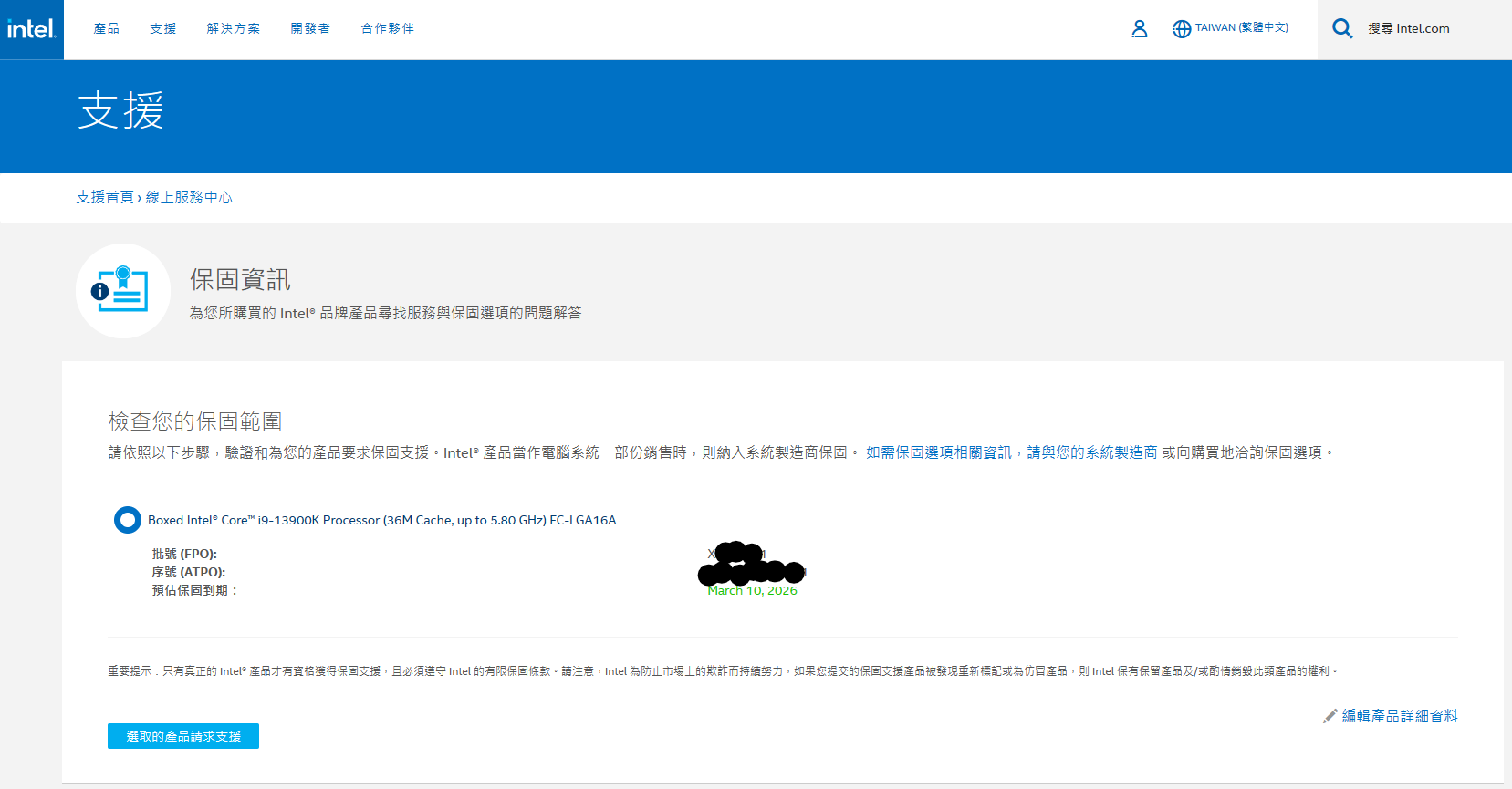Open the 解決方案 menu
This screenshot has width=1512, height=789.
coord(234,28)
